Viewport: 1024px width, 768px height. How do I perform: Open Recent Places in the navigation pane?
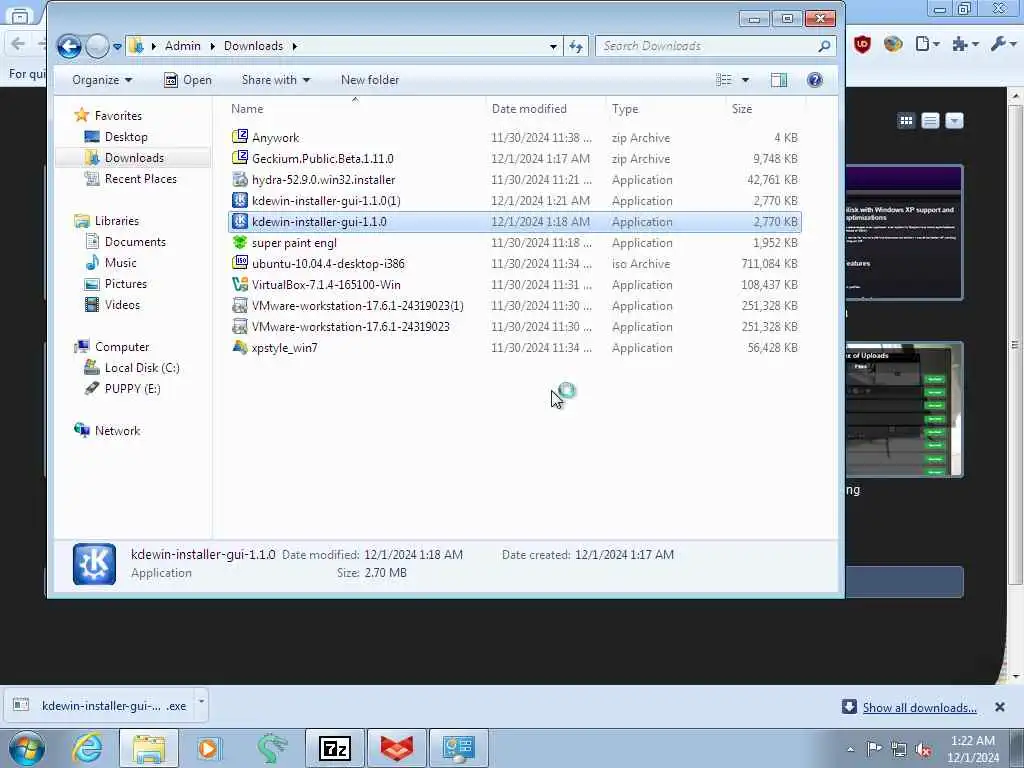140,178
